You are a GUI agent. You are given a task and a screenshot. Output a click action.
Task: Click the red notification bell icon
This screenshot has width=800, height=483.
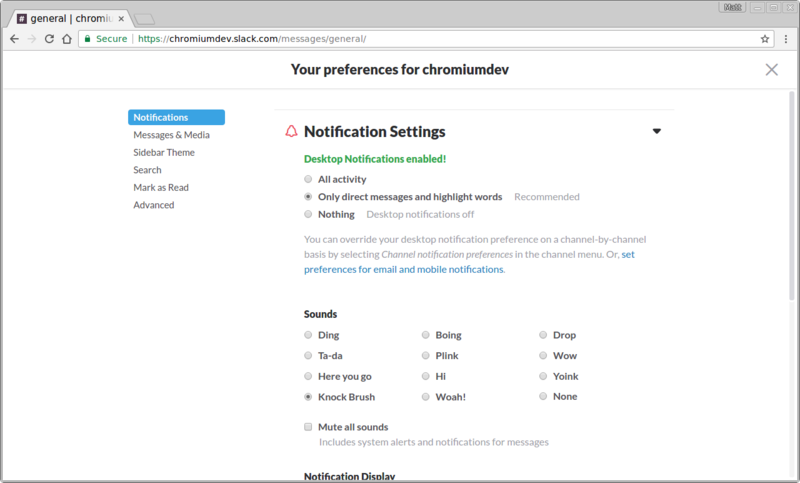pos(291,131)
